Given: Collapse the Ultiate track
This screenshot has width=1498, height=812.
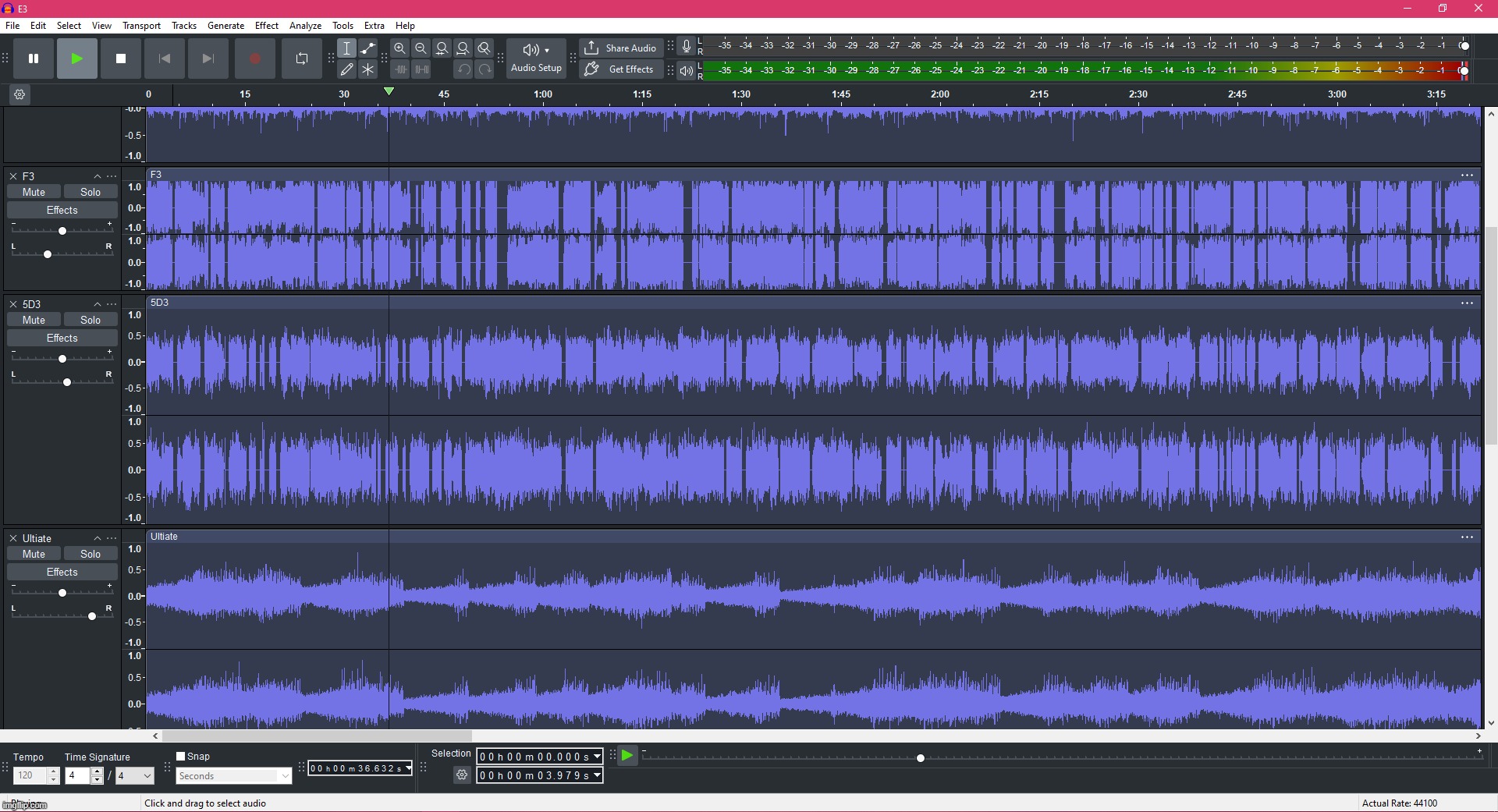Looking at the screenshot, I should 98,538.
